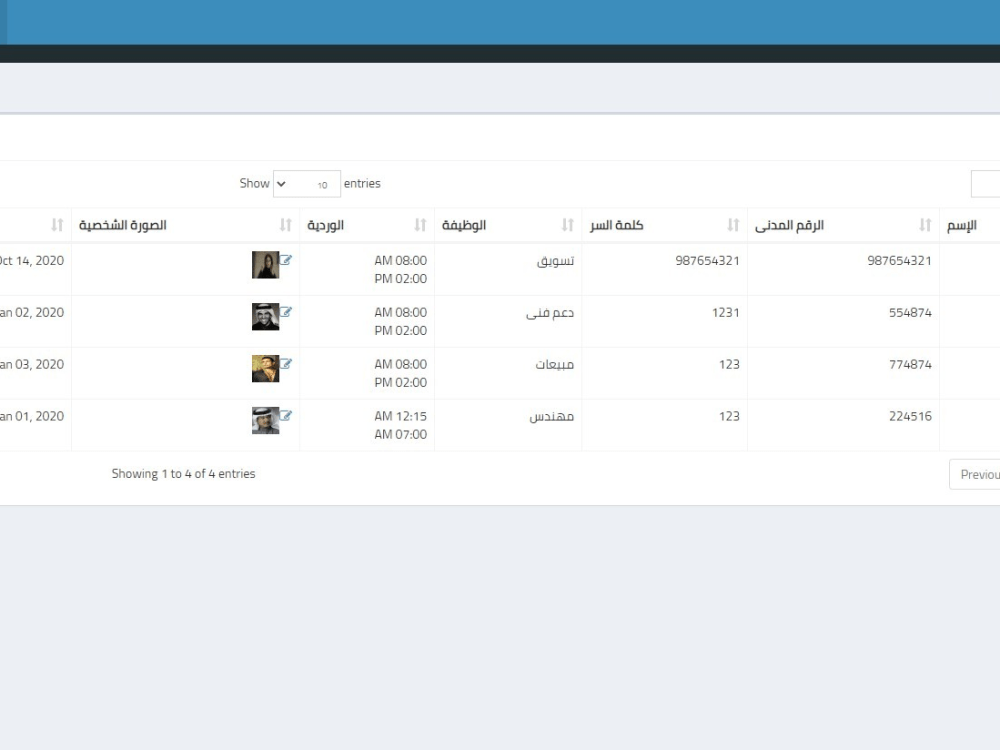Edit photo icon in مهندس row
The width and height of the screenshot is (1000, 750).
(286, 416)
